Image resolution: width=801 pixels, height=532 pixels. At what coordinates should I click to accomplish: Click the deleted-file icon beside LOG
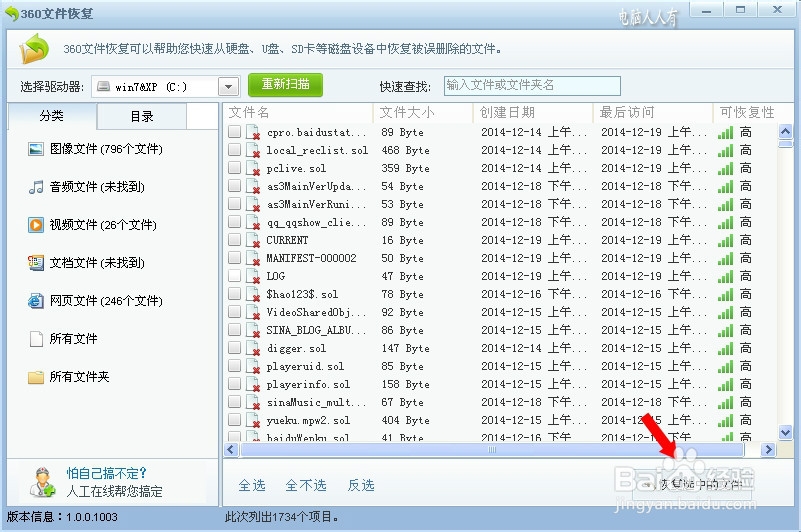(253, 276)
